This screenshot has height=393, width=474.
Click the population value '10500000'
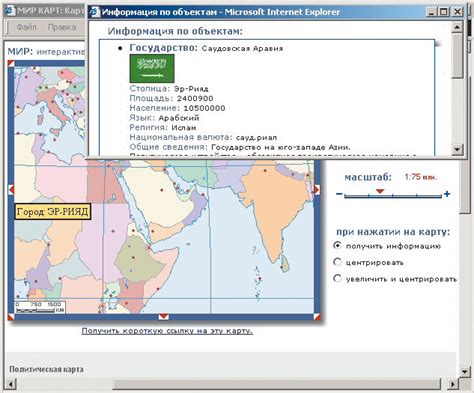[x=204, y=108]
